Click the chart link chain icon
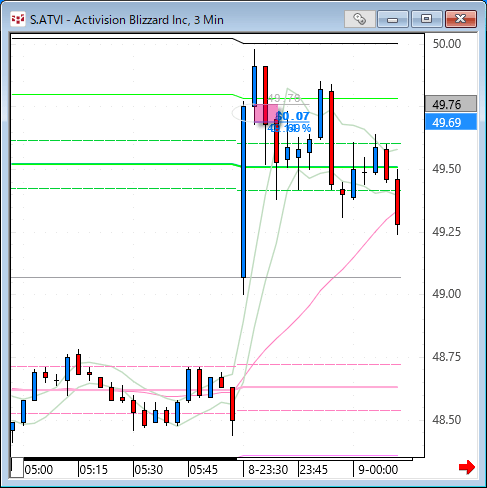The image size is (487, 488). [360, 19]
